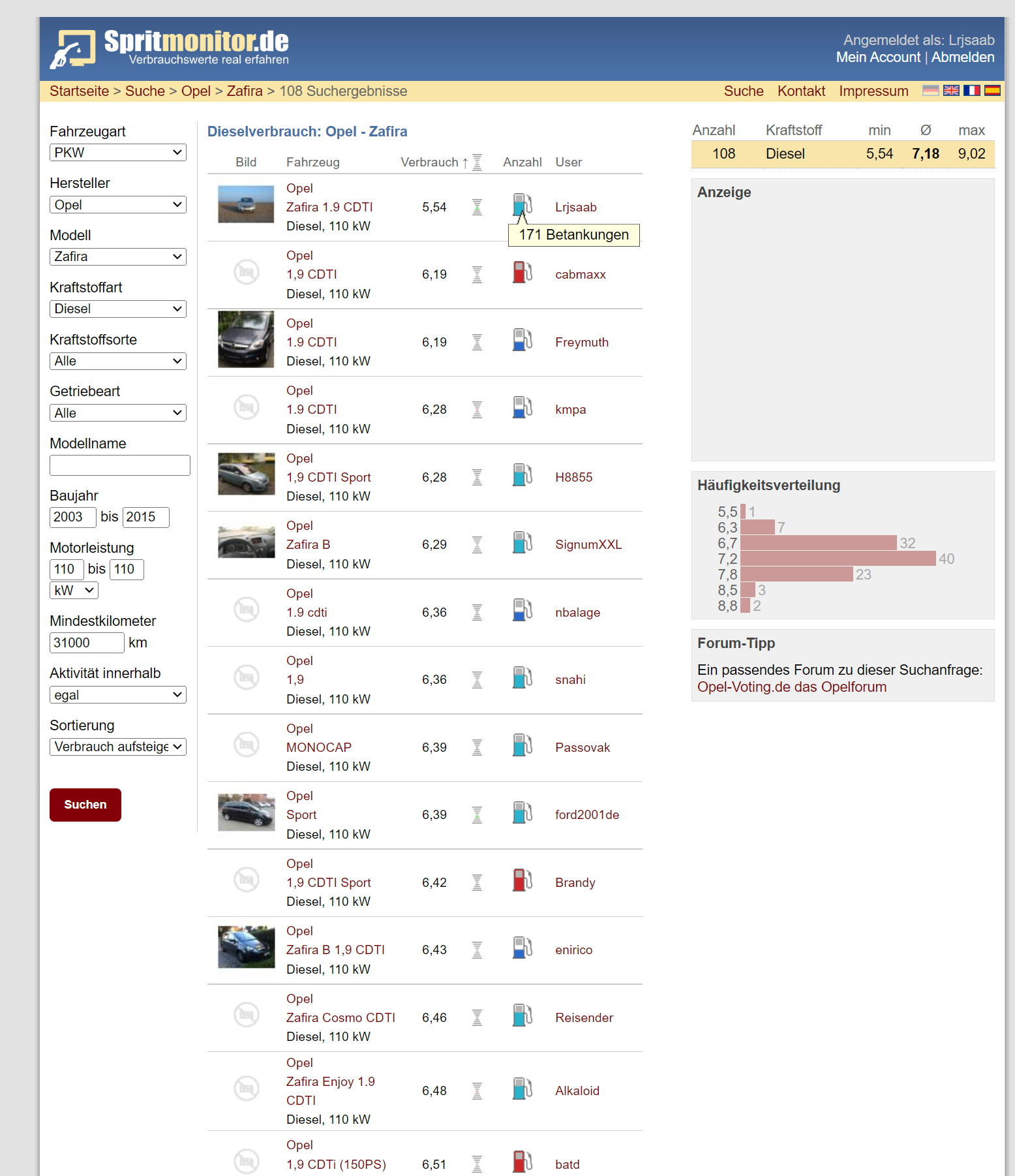
Task: Click Baujahr end field 2015
Action: pyautogui.click(x=146, y=518)
